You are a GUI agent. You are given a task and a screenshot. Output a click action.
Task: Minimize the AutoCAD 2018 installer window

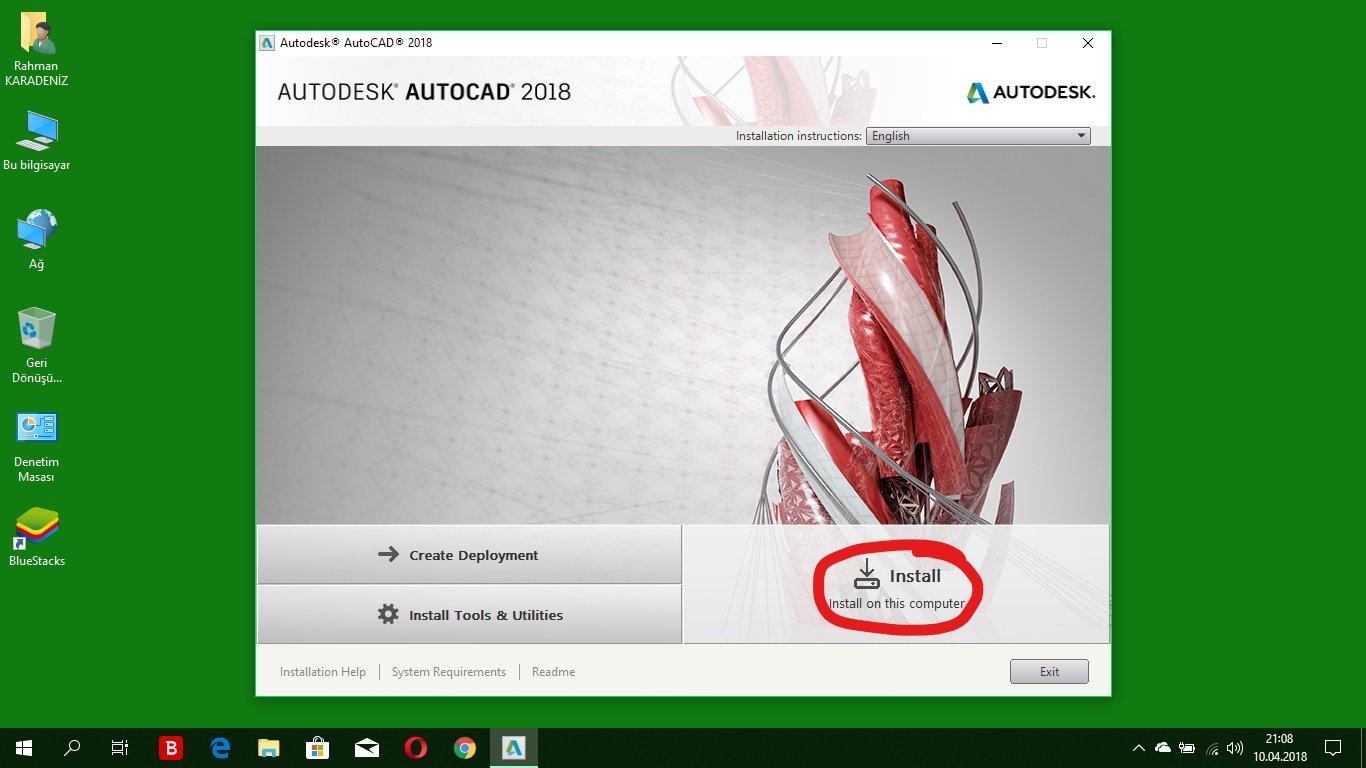997,43
